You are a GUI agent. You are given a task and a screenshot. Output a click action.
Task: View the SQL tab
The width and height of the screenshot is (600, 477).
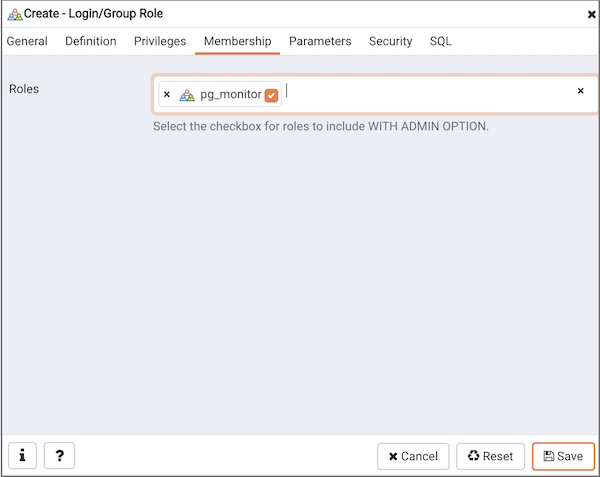pyautogui.click(x=440, y=41)
